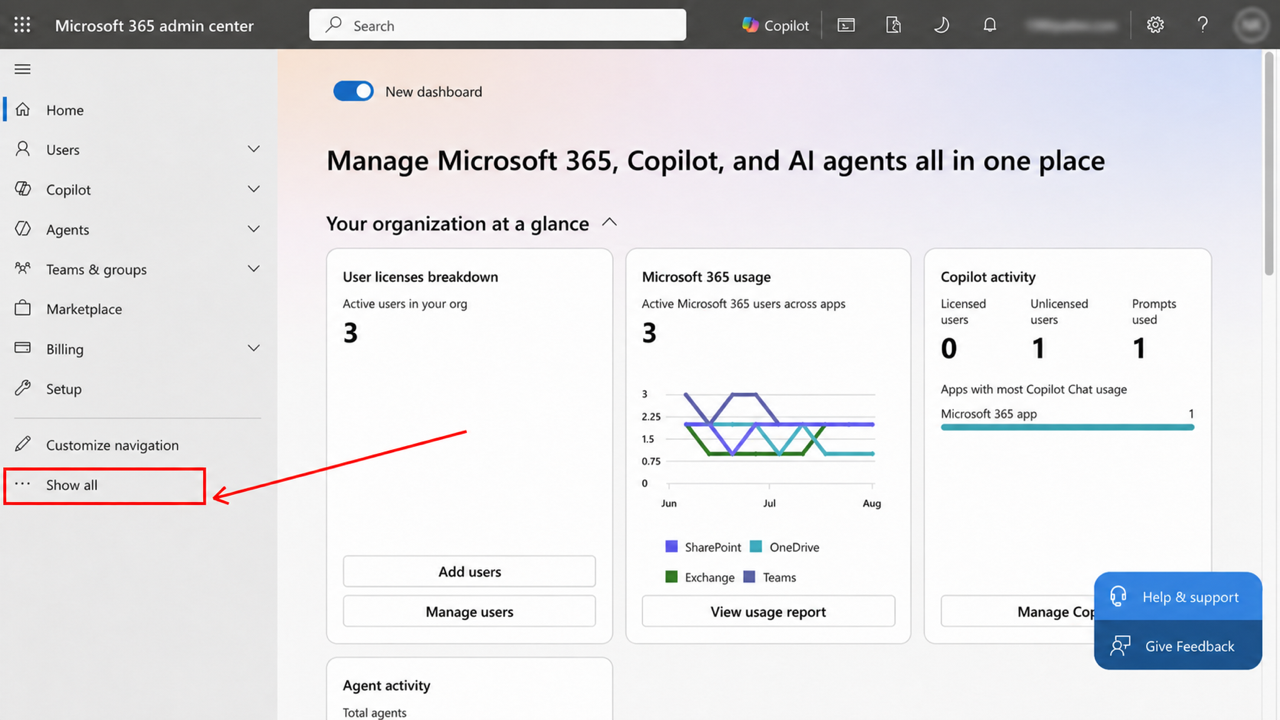
Task: Open help question mark icon
Action: pos(1203,25)
